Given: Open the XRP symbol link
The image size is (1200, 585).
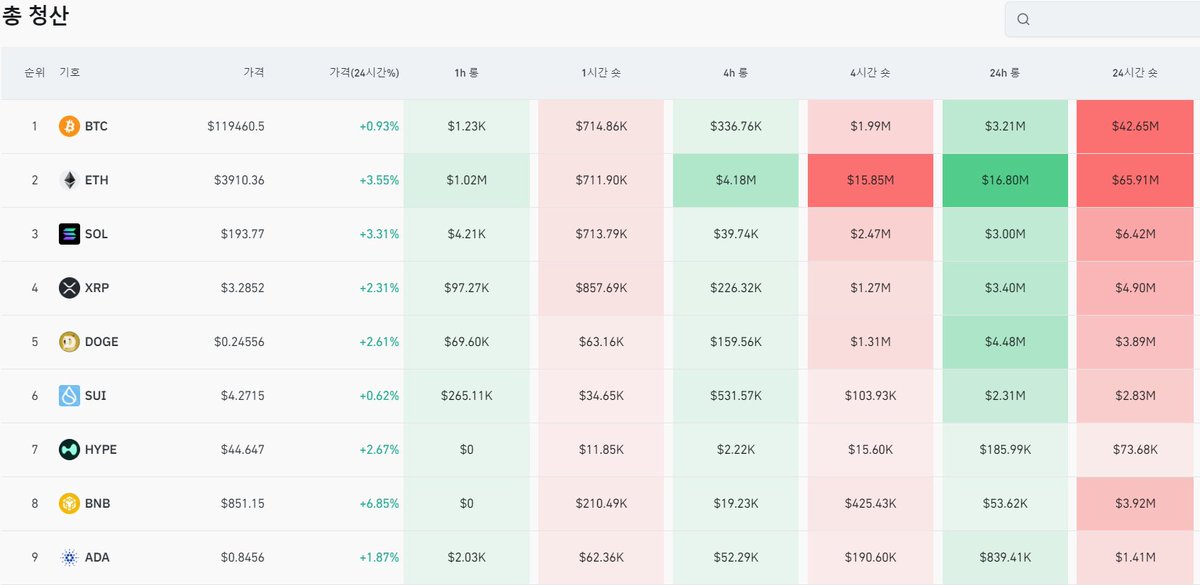Looking at the screenshot, I should coord(97,288).
